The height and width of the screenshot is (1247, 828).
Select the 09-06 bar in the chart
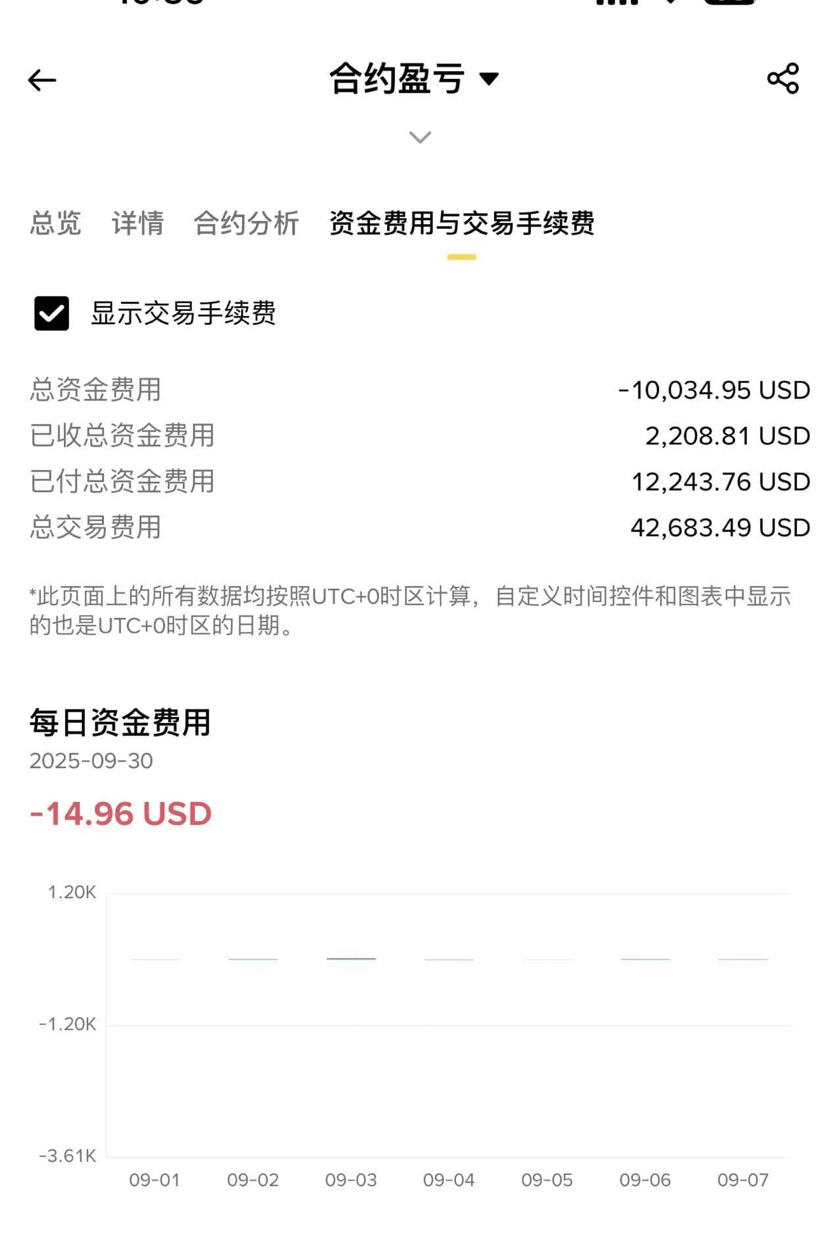pos(645,959)
